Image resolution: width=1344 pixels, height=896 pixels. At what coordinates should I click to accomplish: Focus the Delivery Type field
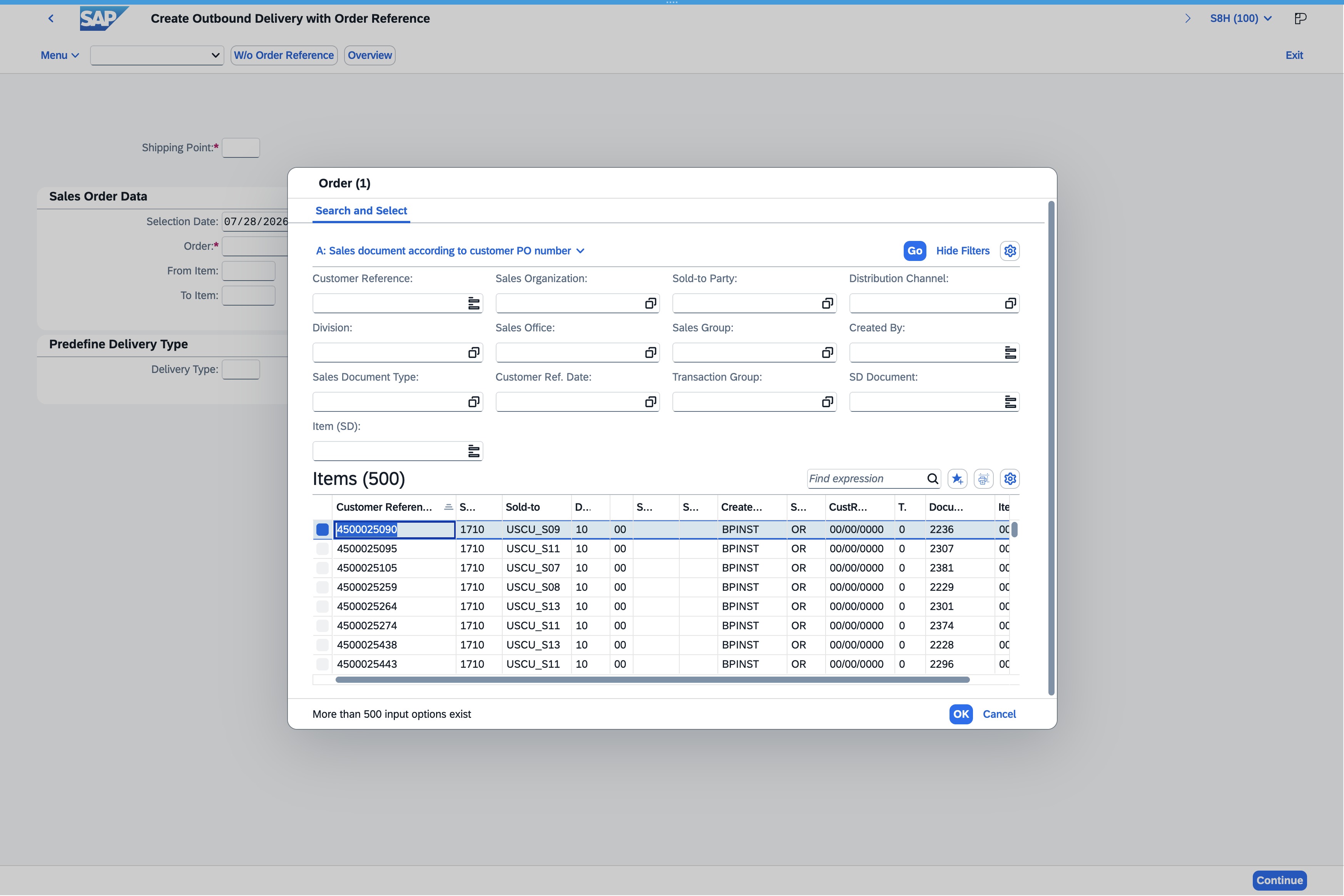tap(241, 370)
